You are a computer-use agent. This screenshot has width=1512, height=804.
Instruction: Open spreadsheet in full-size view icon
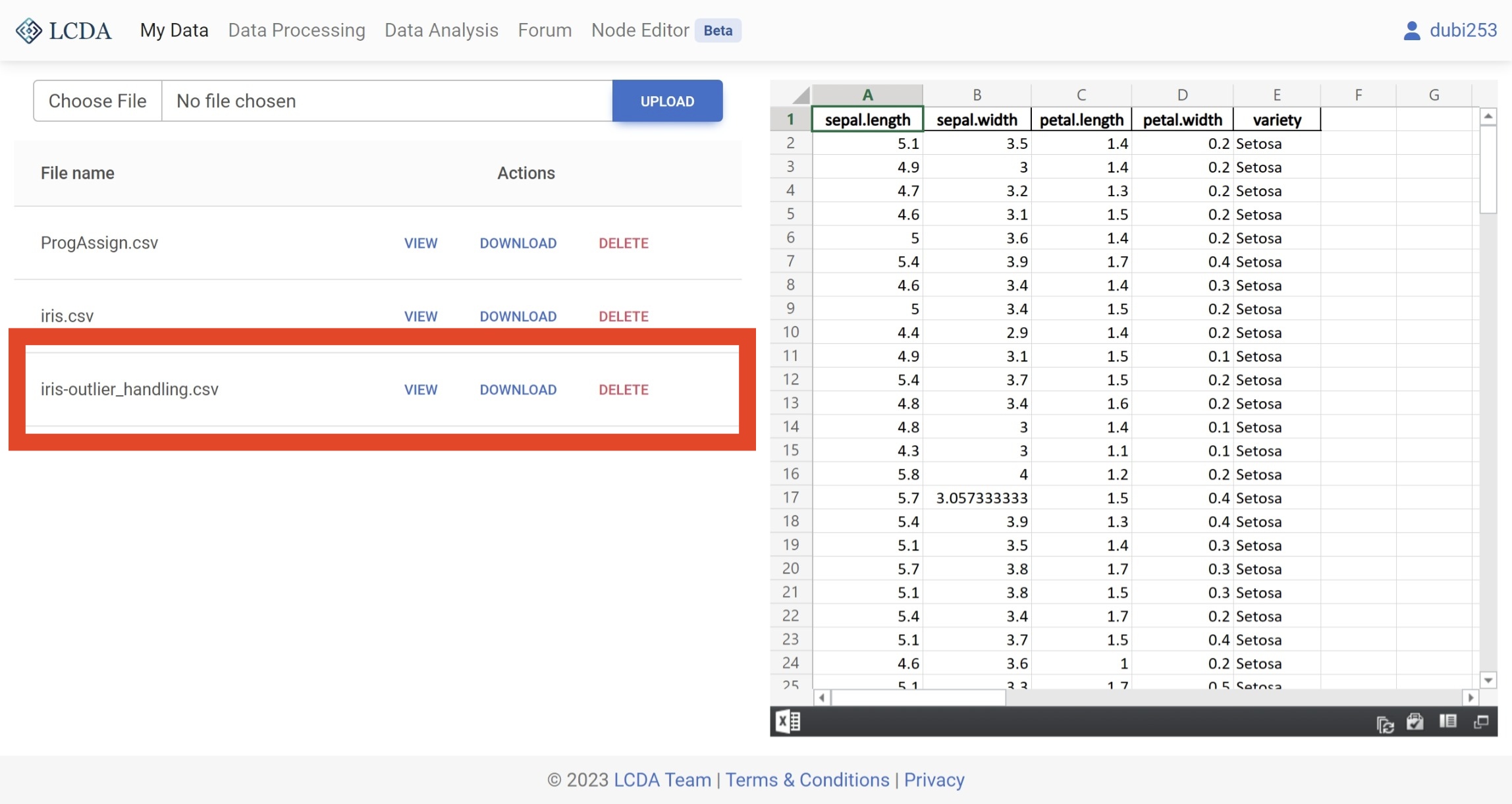(x=1481, y=722)
